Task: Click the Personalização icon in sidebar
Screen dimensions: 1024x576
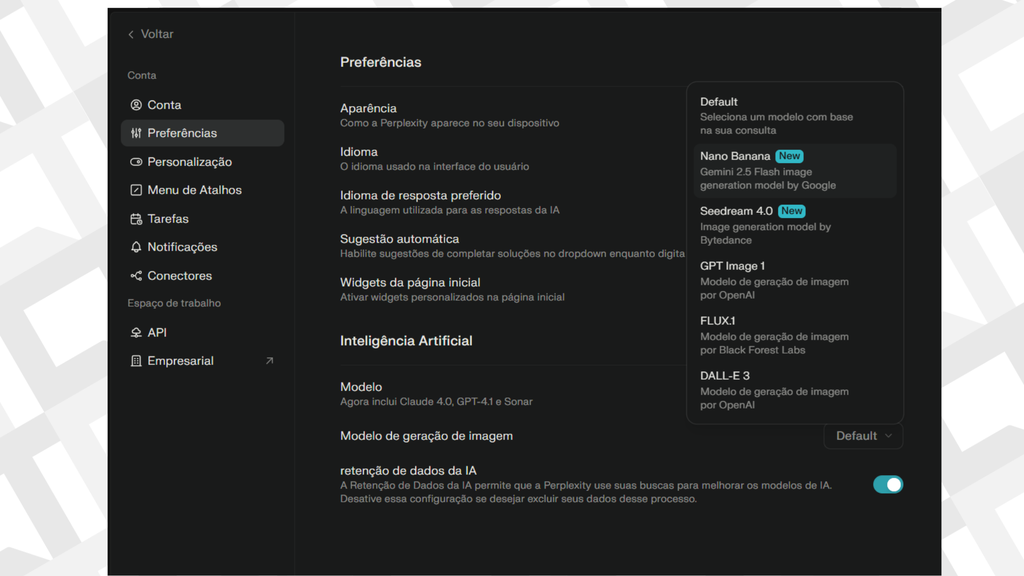Action: 136,162
